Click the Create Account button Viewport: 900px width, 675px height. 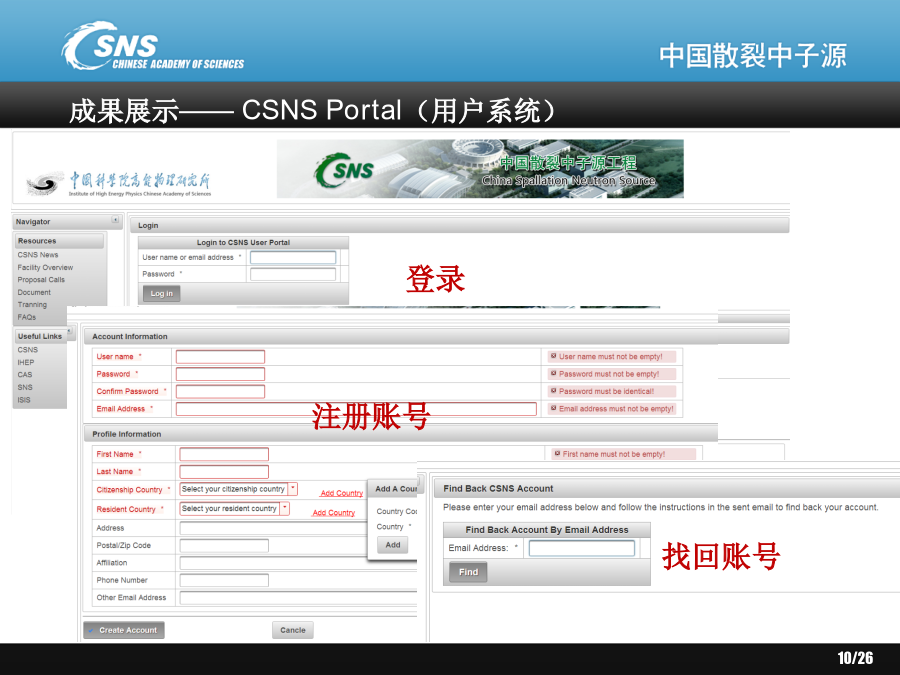pyautogui.click(x=124, y=630)
